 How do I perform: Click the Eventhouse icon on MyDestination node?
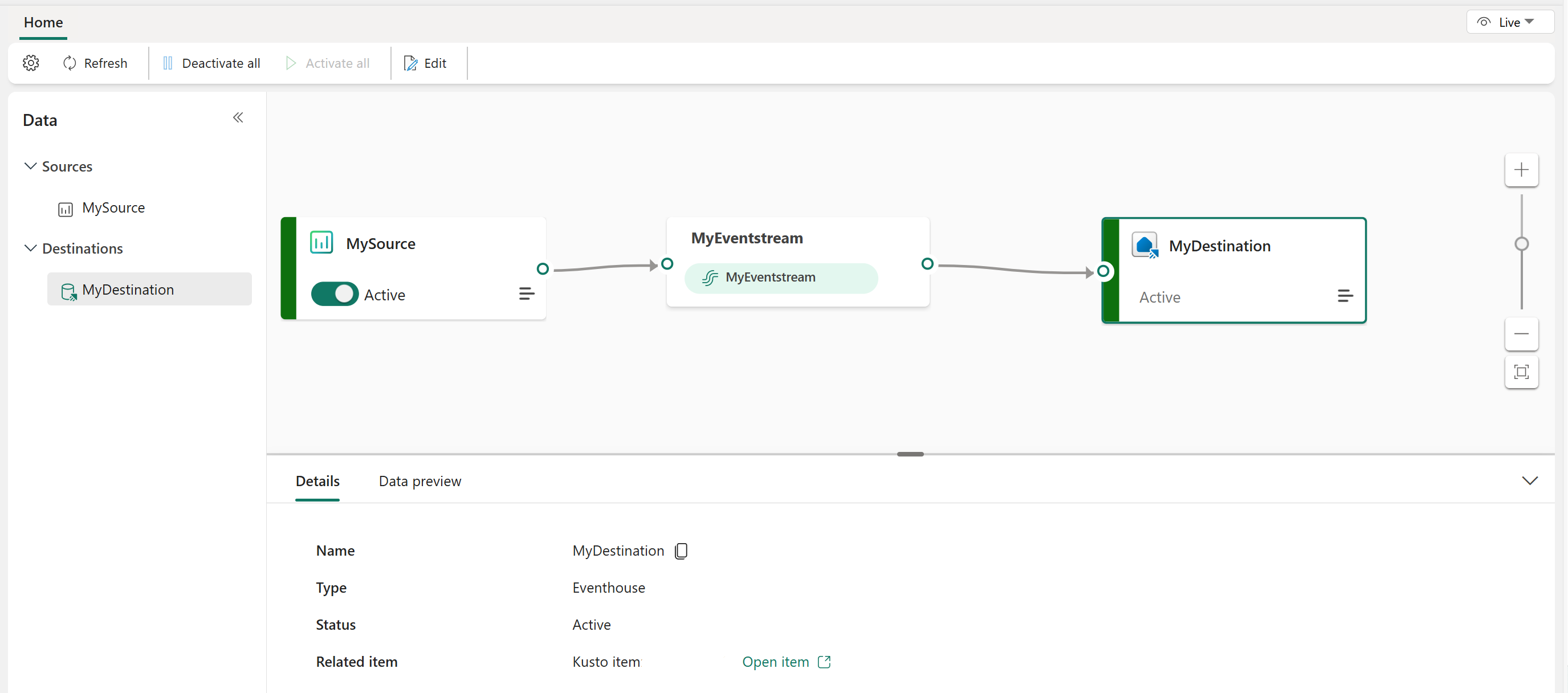(x=1145, y=245)
